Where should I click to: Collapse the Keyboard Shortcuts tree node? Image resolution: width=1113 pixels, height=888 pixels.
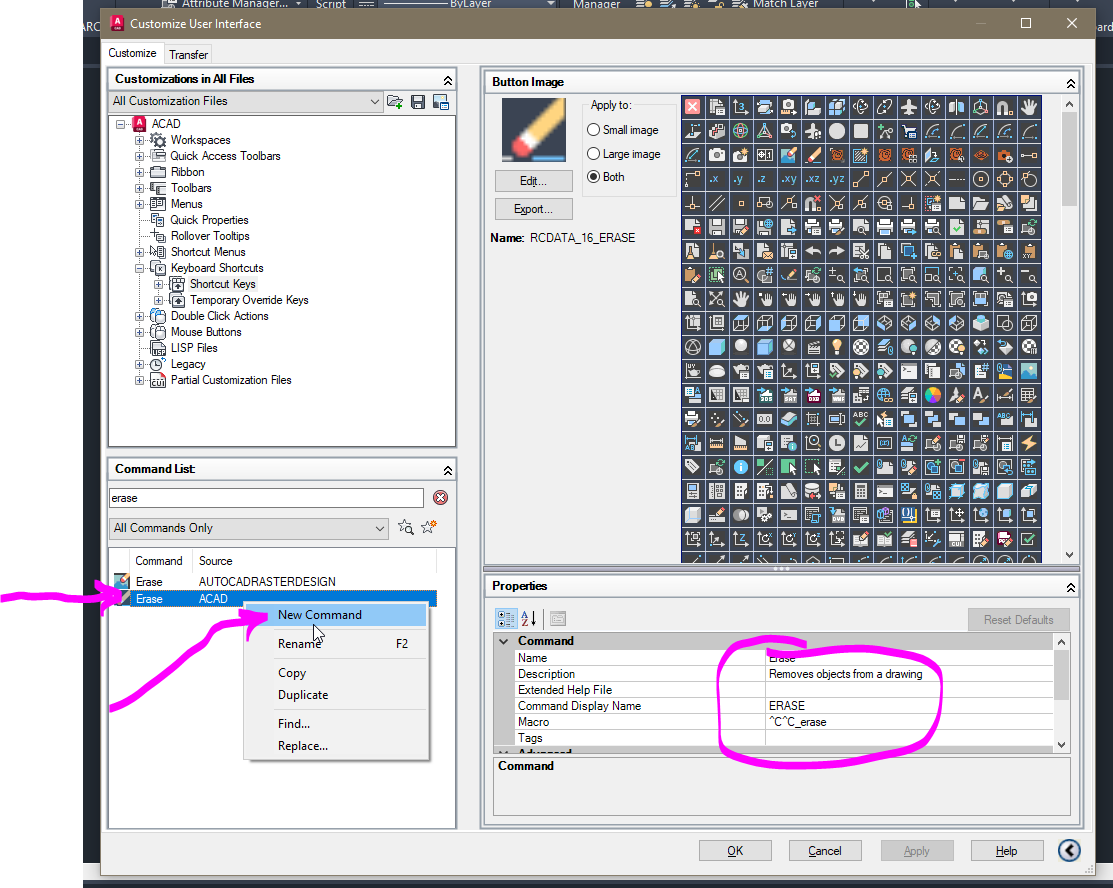click(x=140, y=268)
